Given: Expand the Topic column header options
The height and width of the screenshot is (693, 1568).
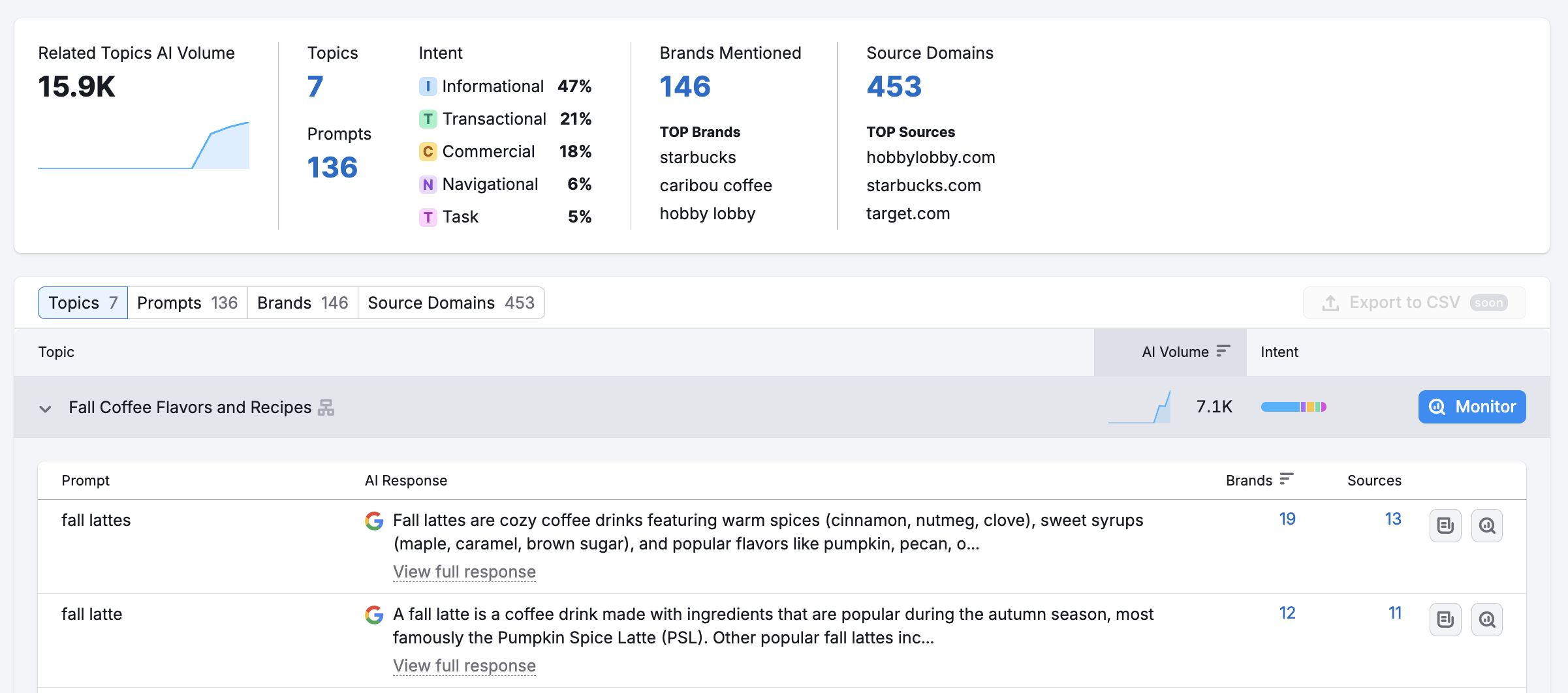Looking at the screenshot, I should (57, 351).
